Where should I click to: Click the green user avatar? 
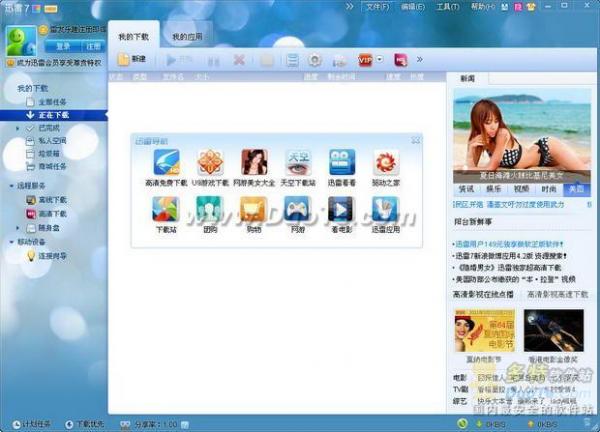[x=21, y=42]
